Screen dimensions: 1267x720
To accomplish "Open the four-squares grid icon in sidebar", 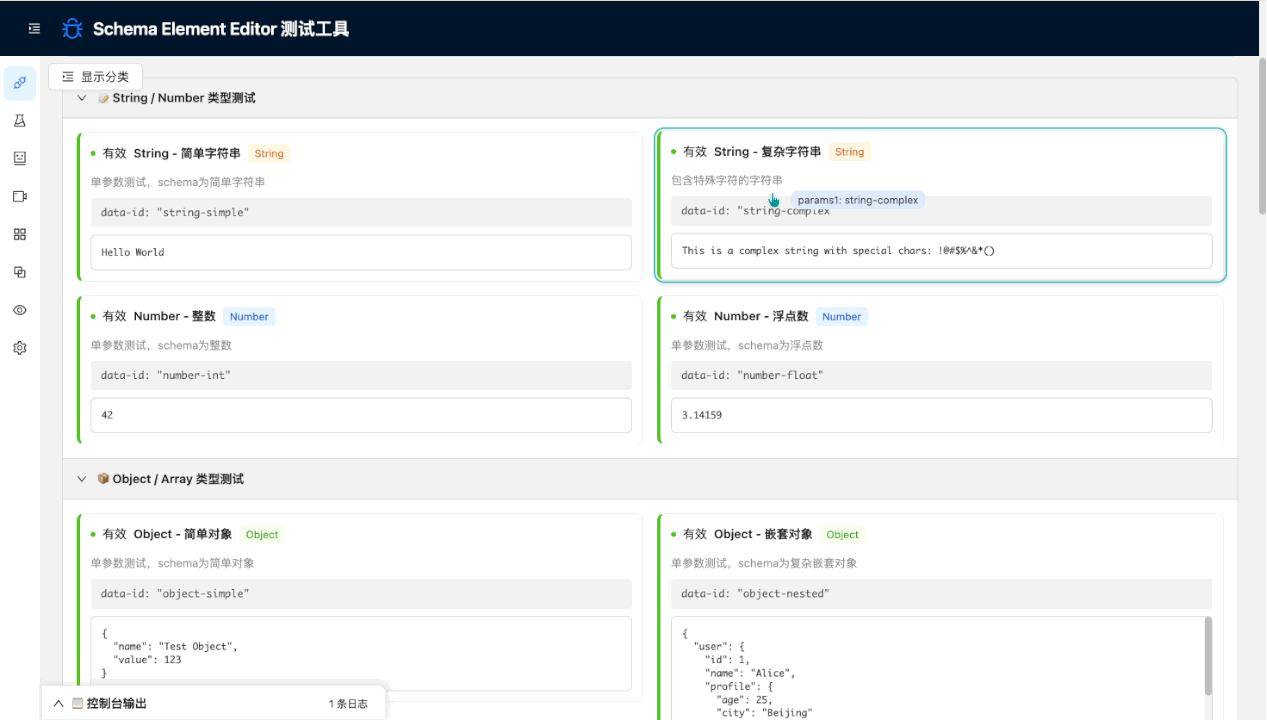I will [x=20, y=234].
